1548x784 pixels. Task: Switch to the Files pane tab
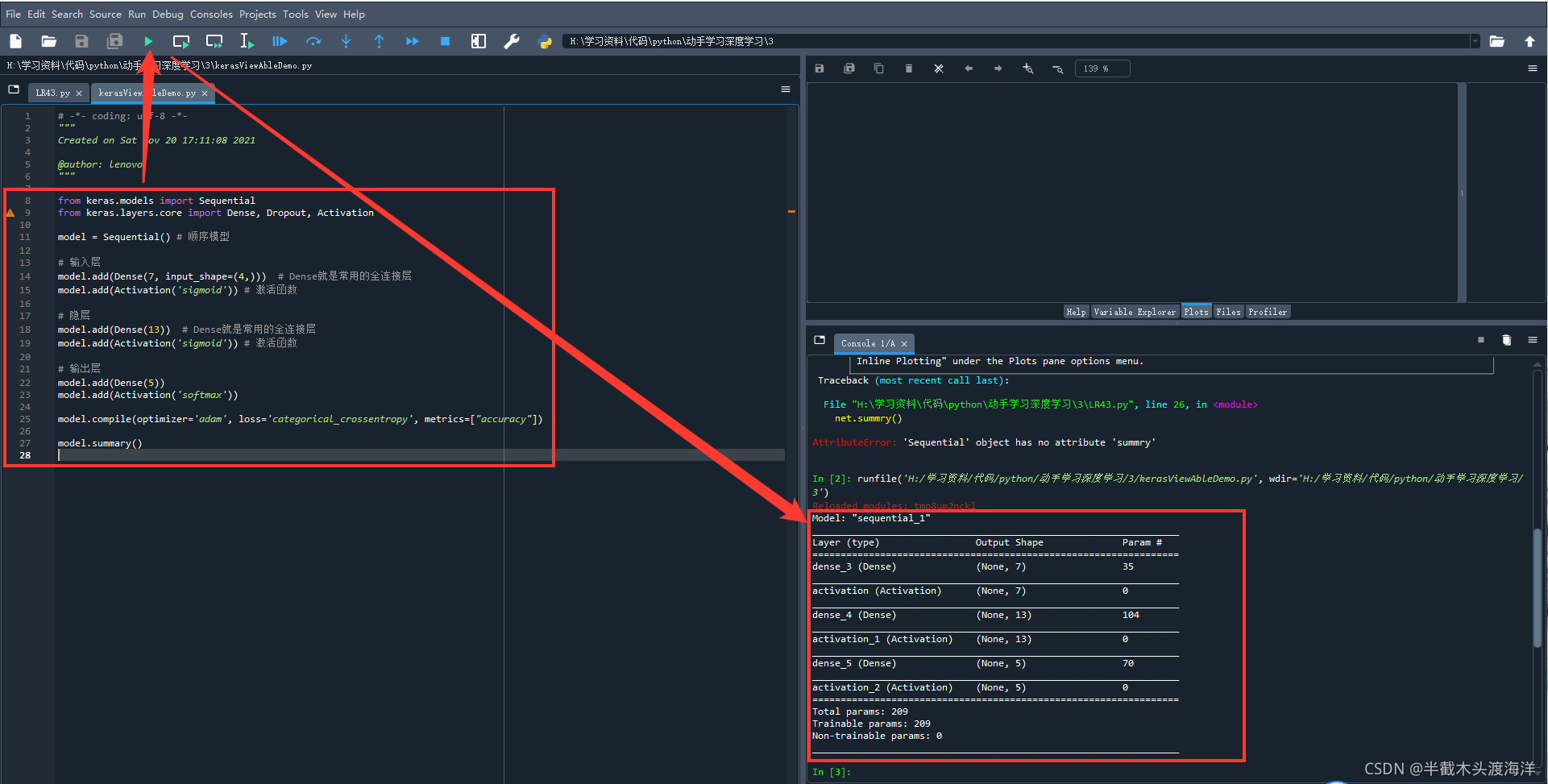1228,312
